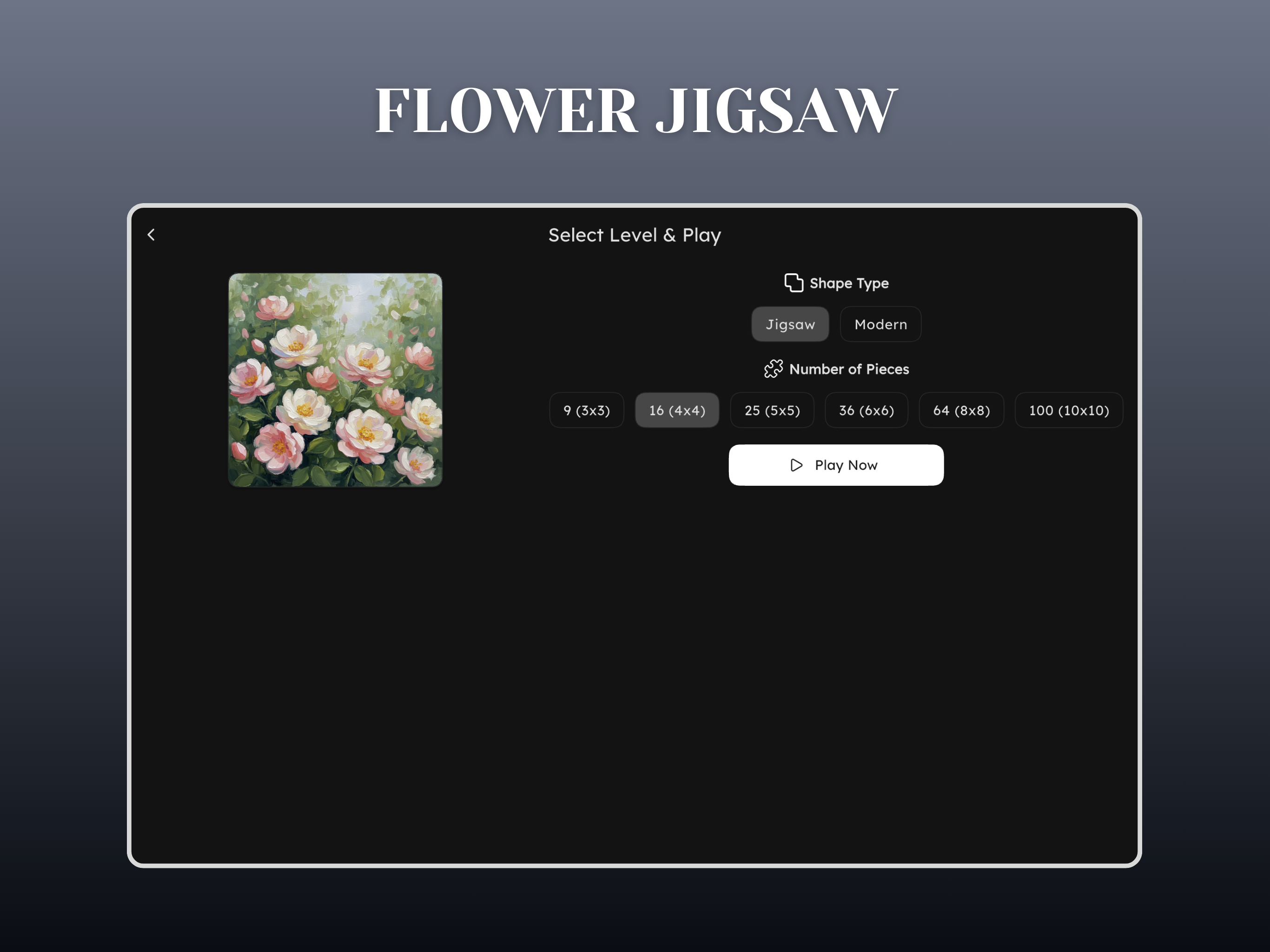
Task: Click the Select Level & Play heading
Action: point(635,235)
